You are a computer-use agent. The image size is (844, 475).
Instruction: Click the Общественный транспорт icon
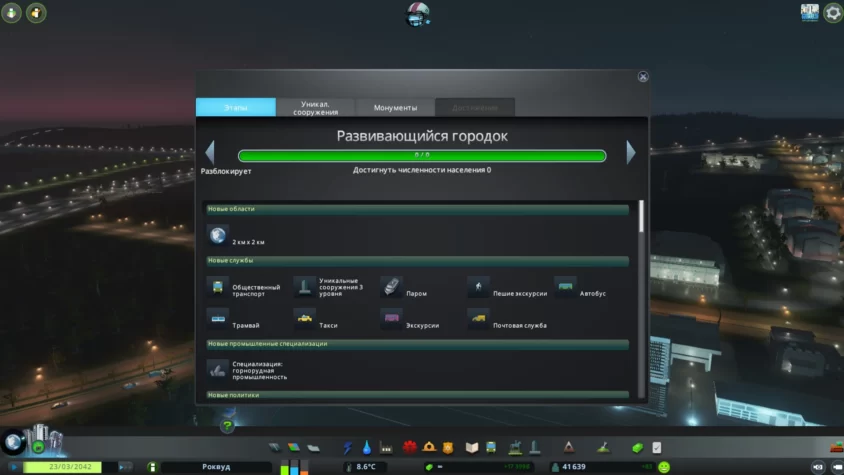click(x=217, y=287)
